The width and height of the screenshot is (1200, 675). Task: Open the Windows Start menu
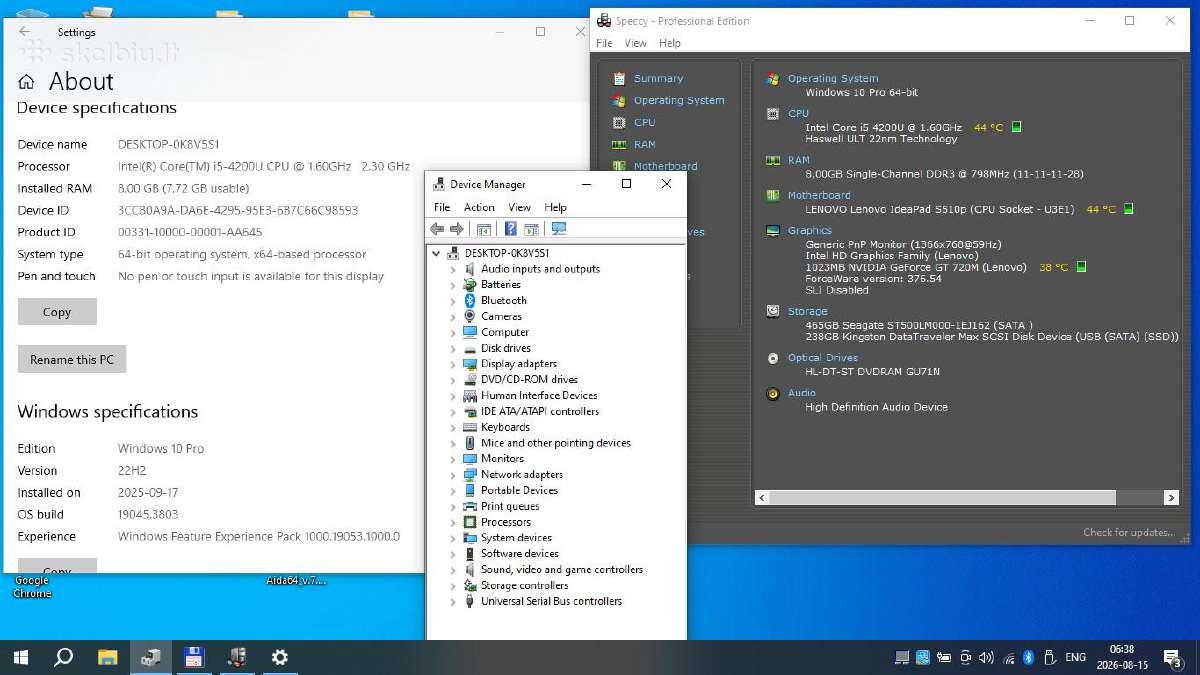pos(21,657)
